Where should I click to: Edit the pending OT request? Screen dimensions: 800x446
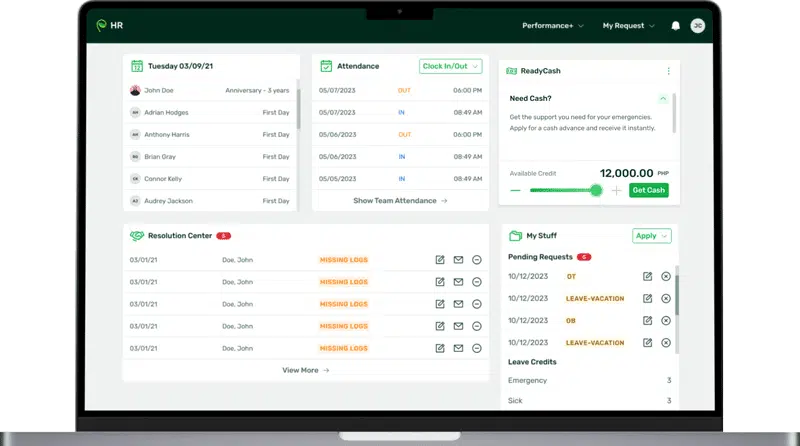648,276
